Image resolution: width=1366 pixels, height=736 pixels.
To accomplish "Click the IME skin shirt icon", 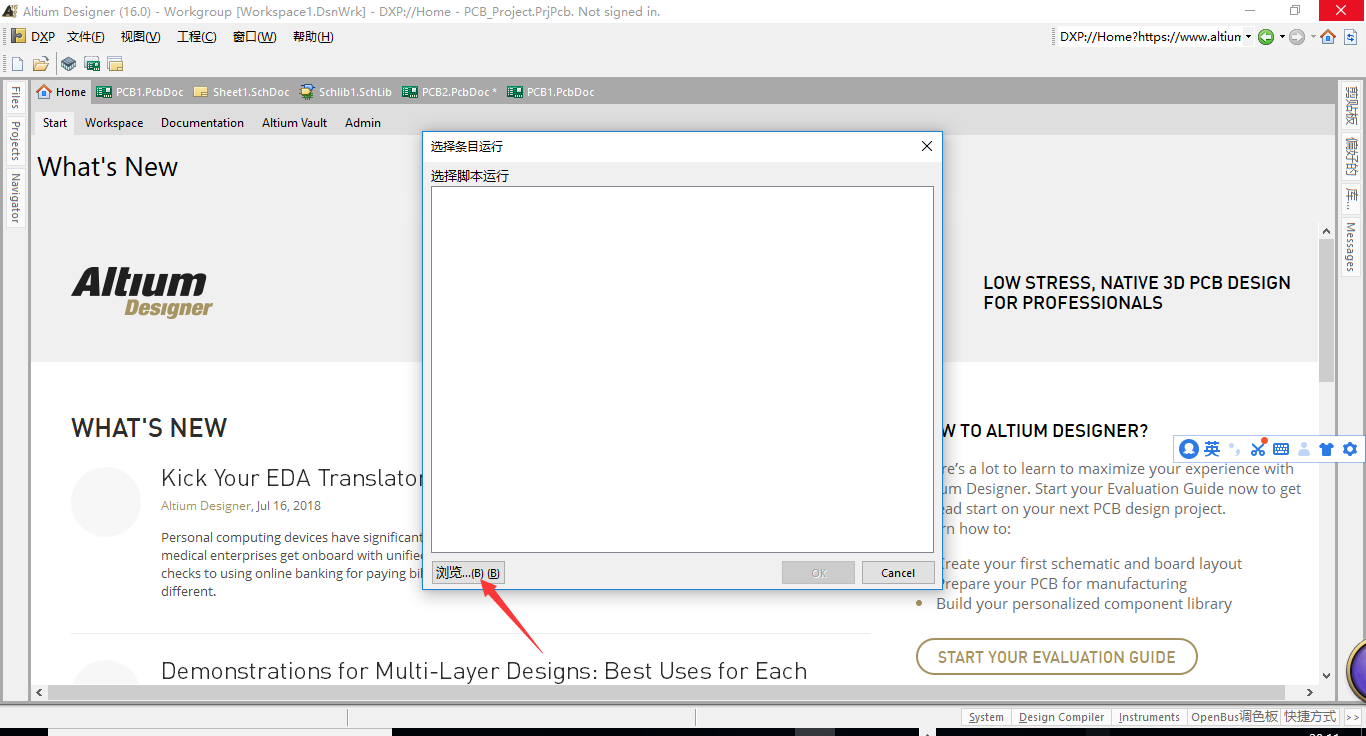I will click(1327, 449).
